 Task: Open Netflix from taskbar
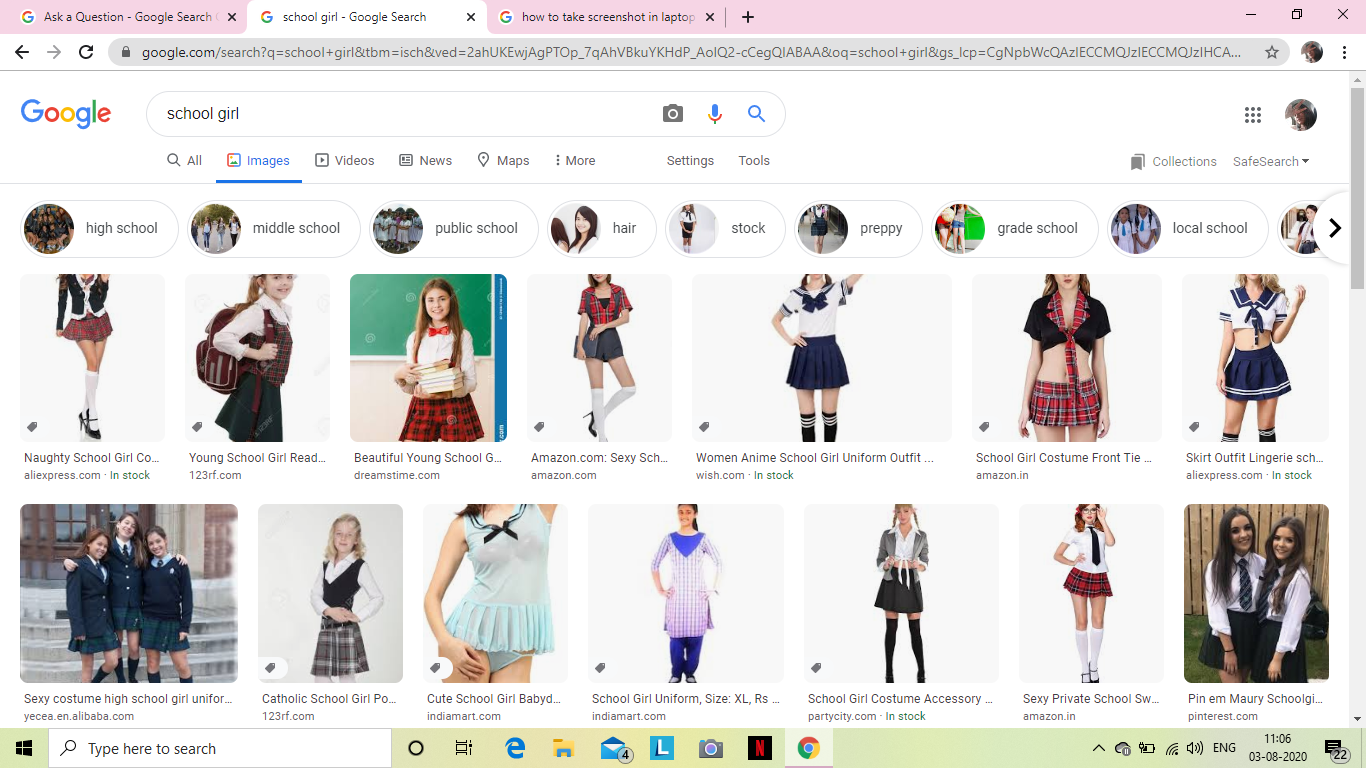(759, 748)
